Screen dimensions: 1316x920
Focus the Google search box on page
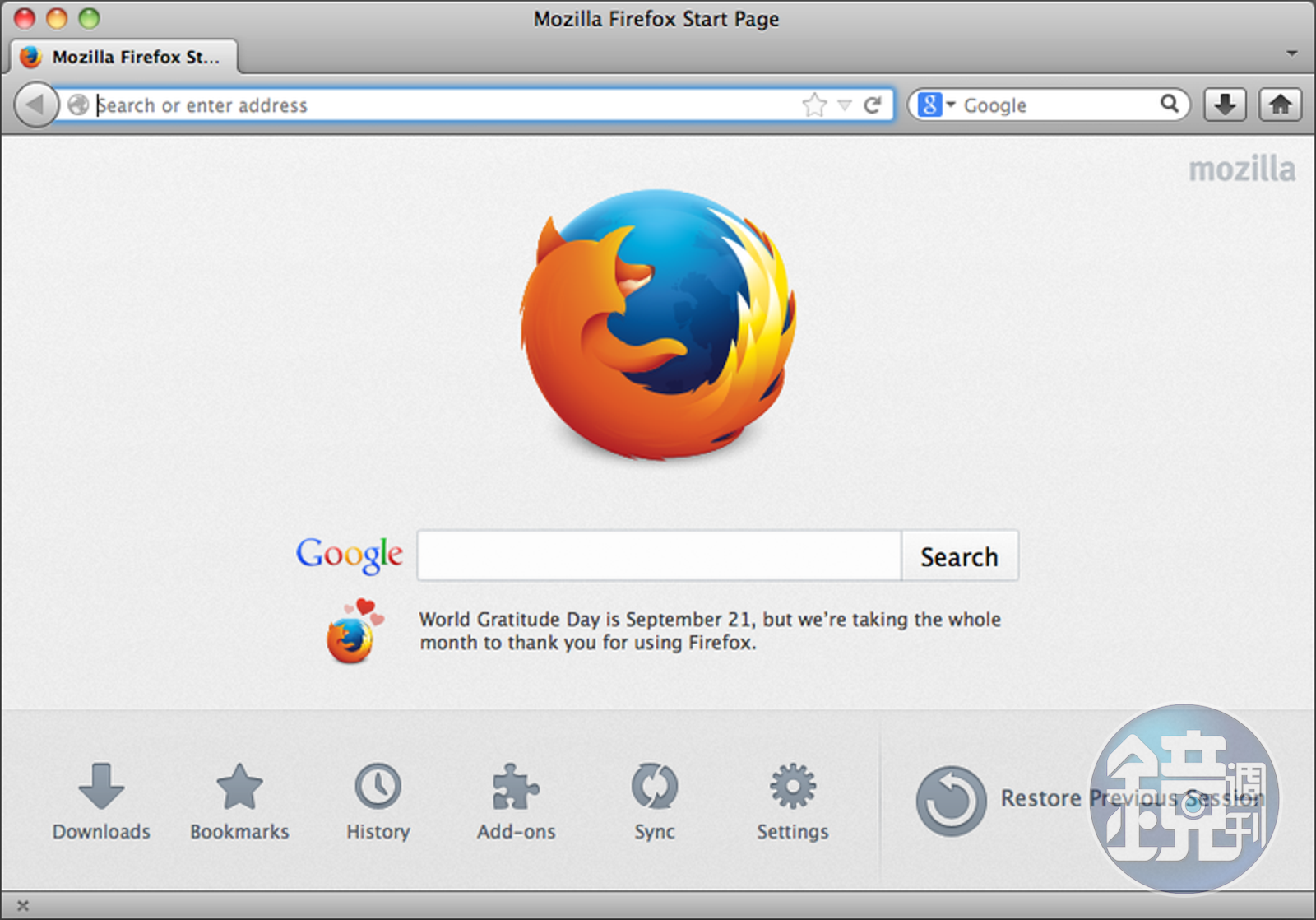(x=659, y=556)
